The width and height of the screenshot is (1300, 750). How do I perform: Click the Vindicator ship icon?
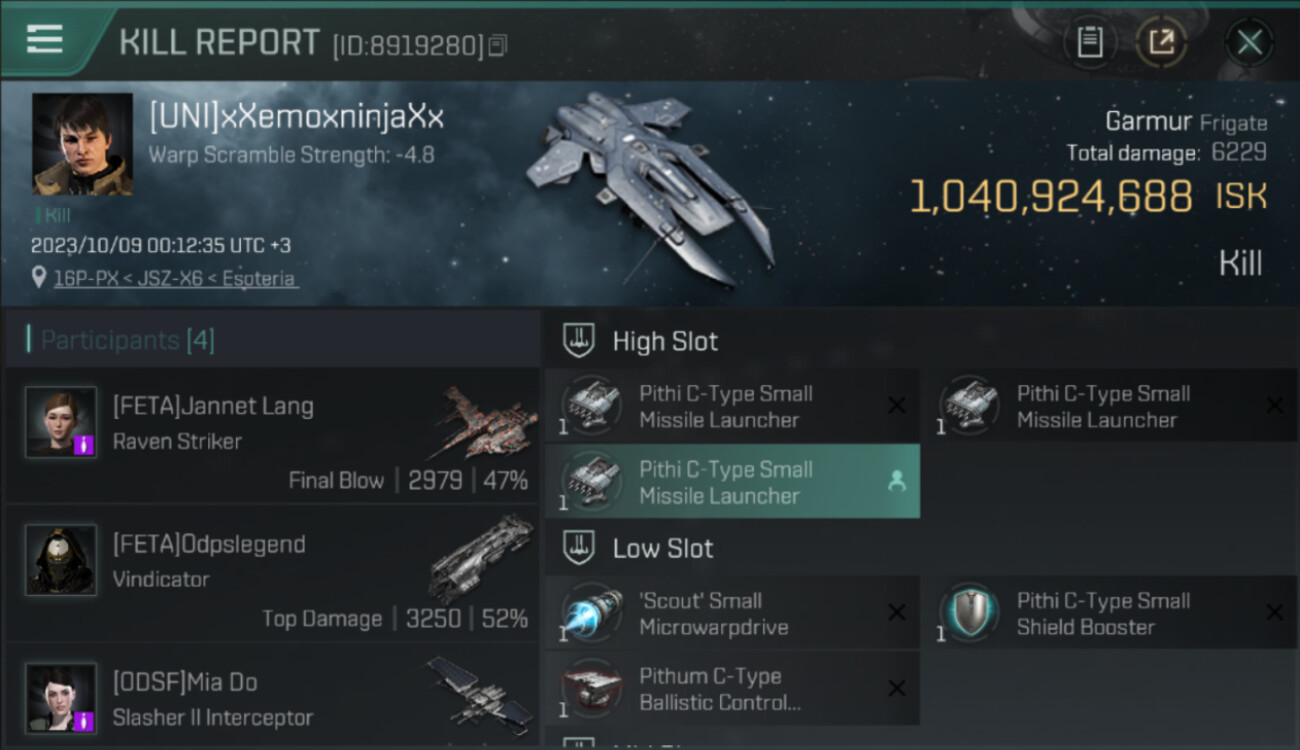(x=483, y=560)
